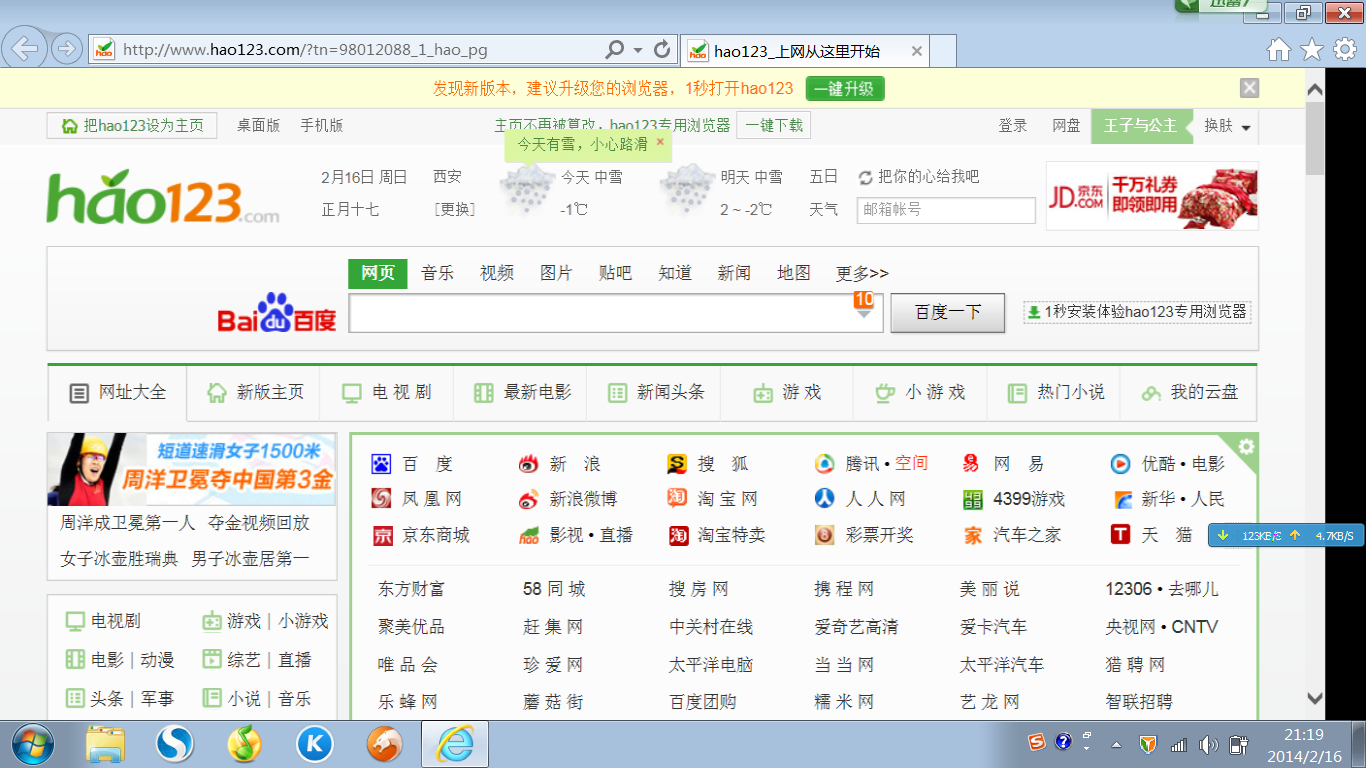Open Favorites star icon
The width and height of the screenshot is (1366, 768).
pyautogui.click(x=1312, y=49)
